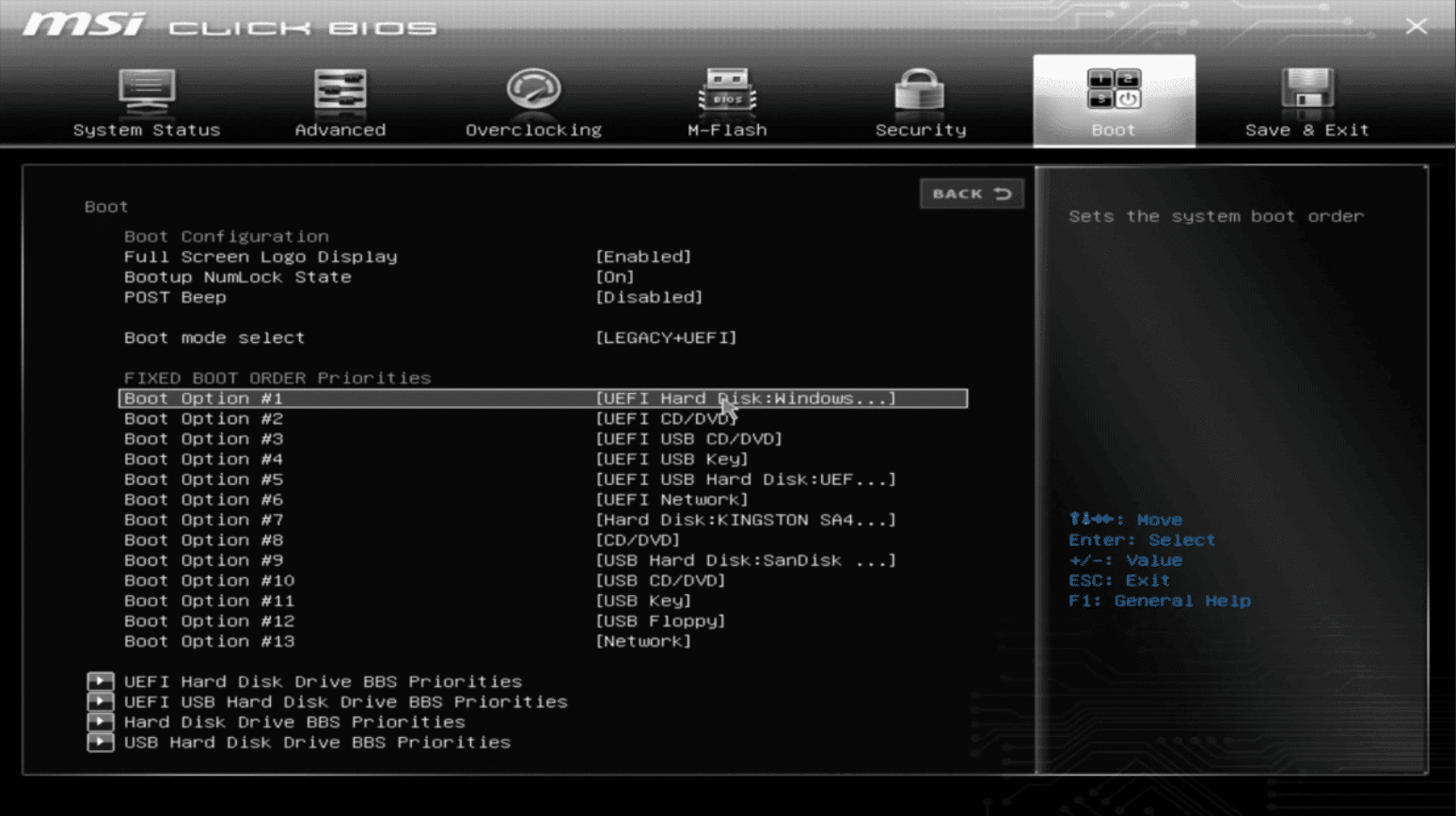The height and width of the screenshot is (816, 1456).
Task: Open Boot Option #6 [UEFI Network] value
Action: pyautogui.click(x=672, y=499)
